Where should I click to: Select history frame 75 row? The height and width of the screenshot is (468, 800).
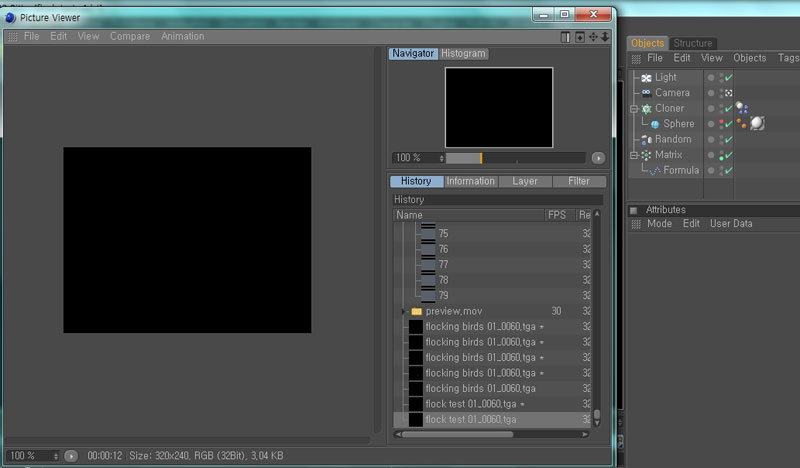tap(492, 234)
